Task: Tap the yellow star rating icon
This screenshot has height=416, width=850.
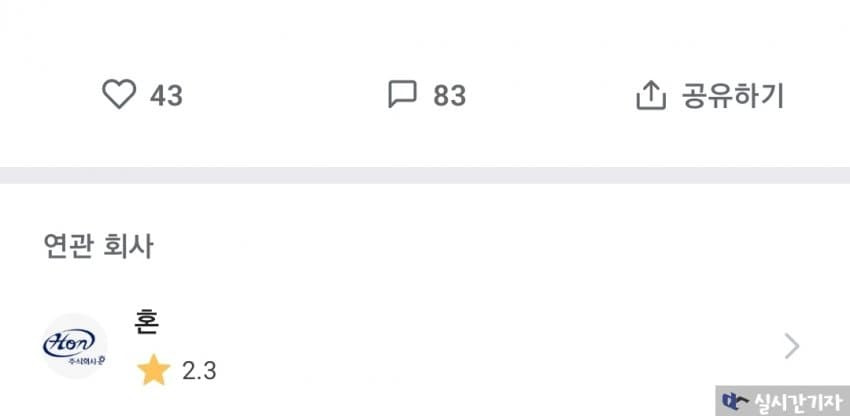Action: tap(153, 370)
